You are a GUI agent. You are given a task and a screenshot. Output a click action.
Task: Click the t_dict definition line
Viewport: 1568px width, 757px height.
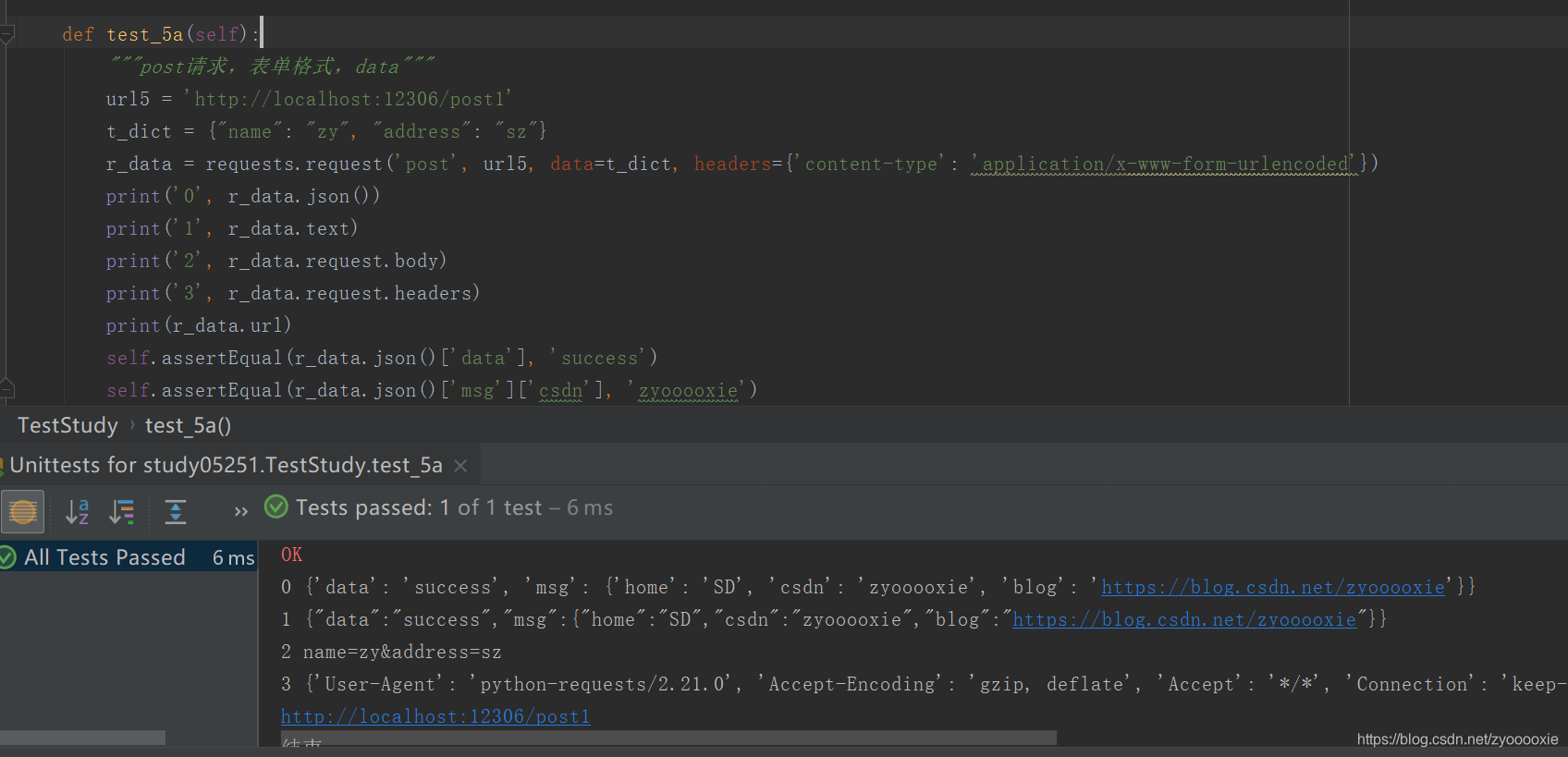pos(326,131)
